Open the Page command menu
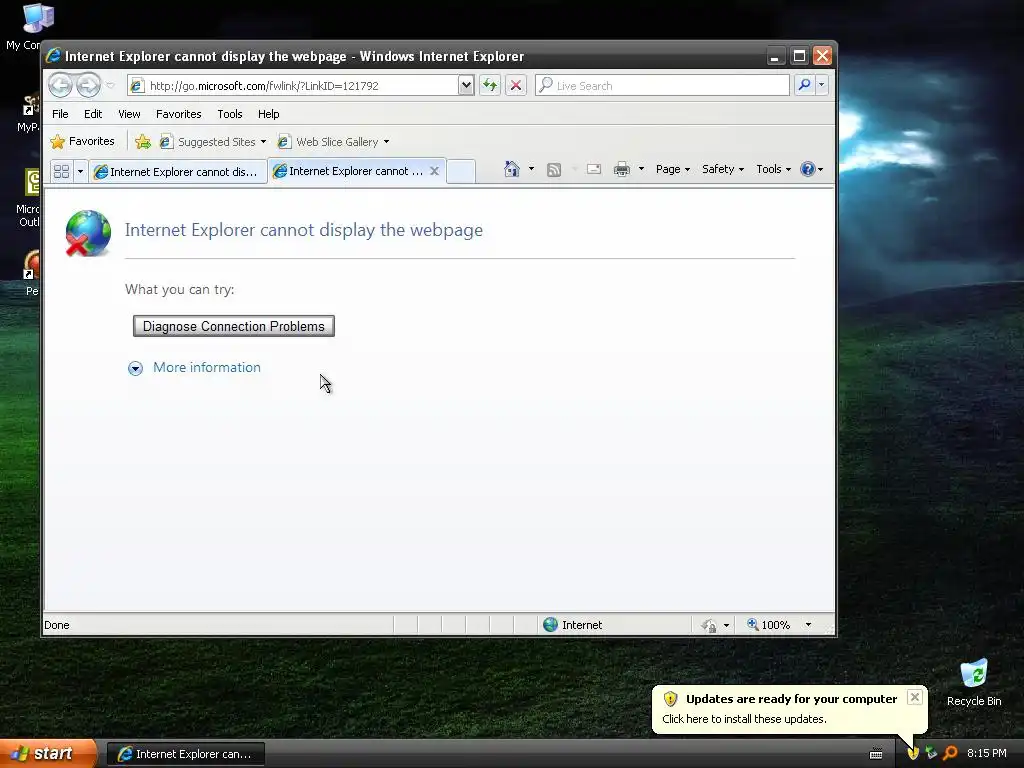Image resolution: width=1024 pixels, height=768 pixels. pos(673,169)
